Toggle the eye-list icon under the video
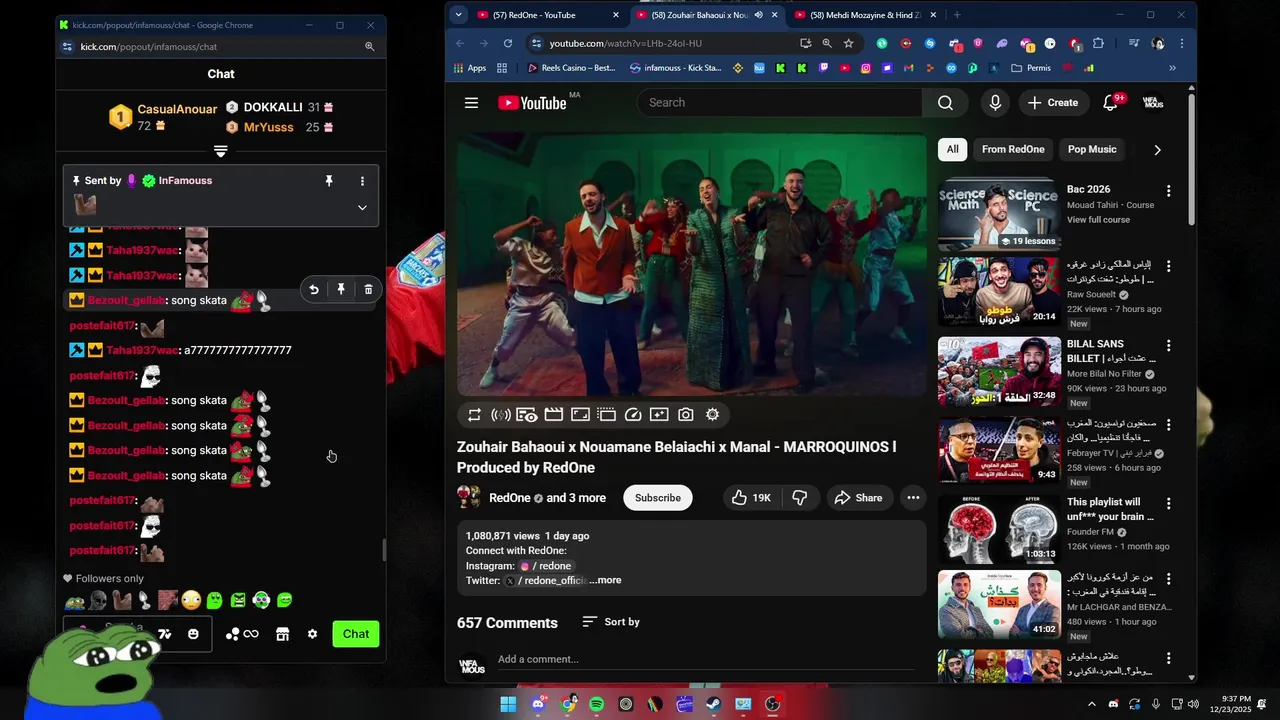Viewport: 1280px width, 720px height. (x=527, y=415)
